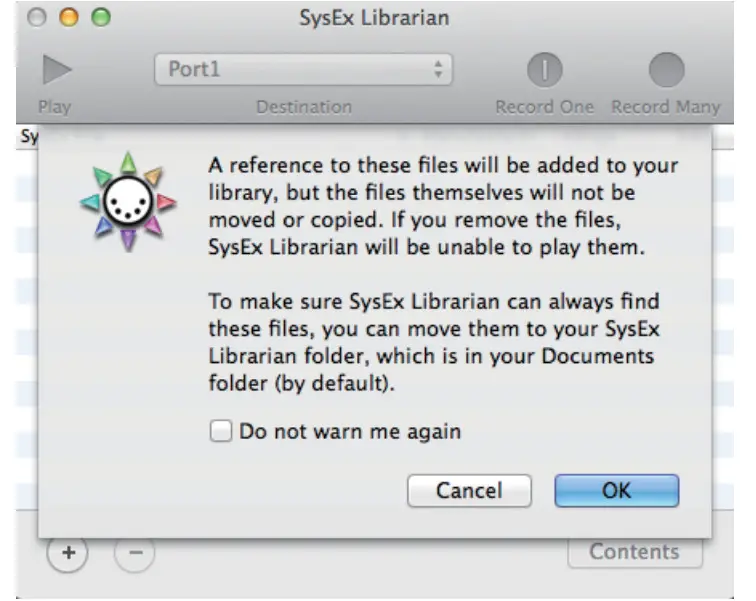Open the Port1 destination dropdown
Screen dimensions: 756x601
coord(303,71)
